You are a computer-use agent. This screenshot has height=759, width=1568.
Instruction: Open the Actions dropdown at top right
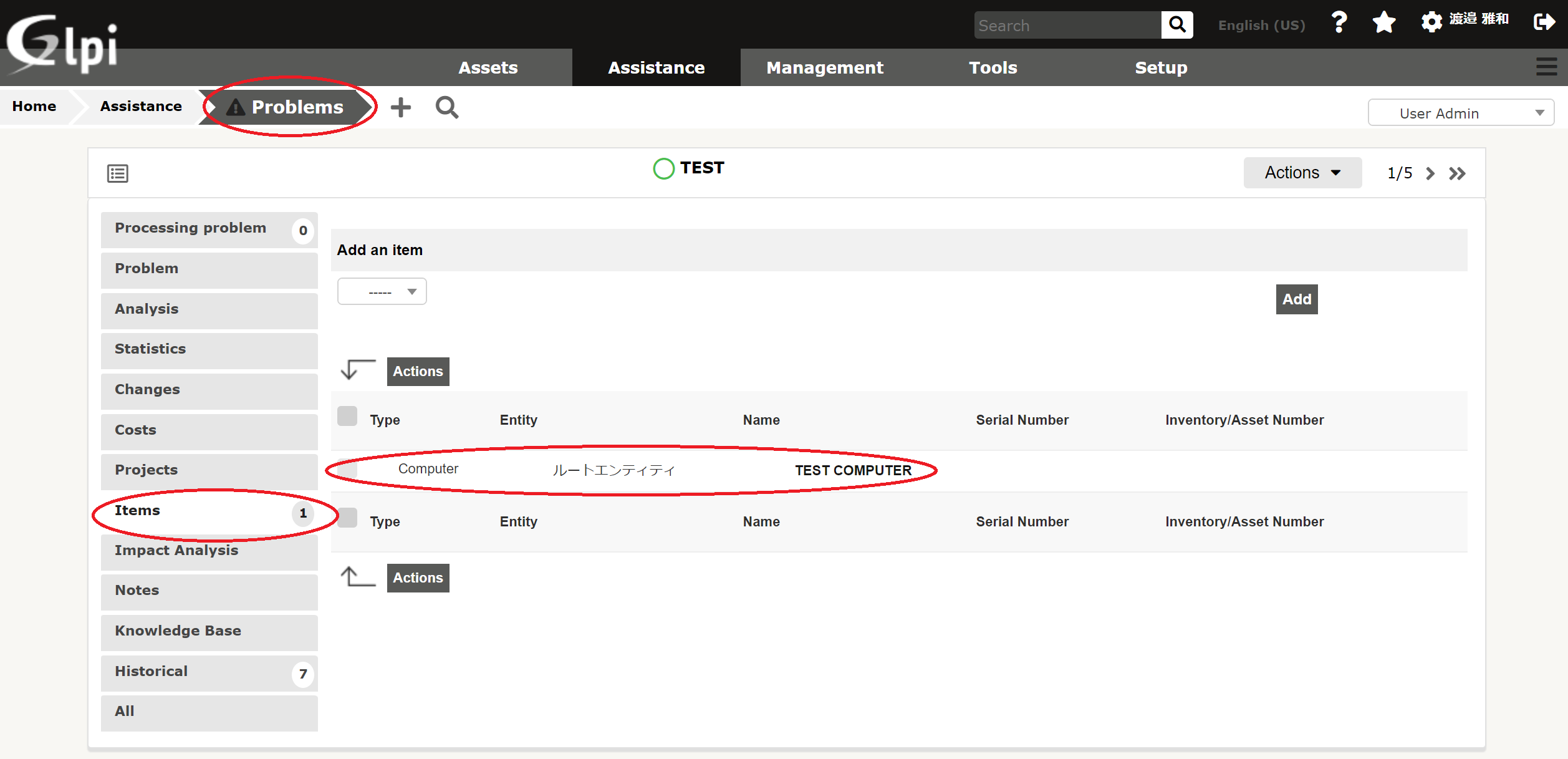coord(1302,173)
